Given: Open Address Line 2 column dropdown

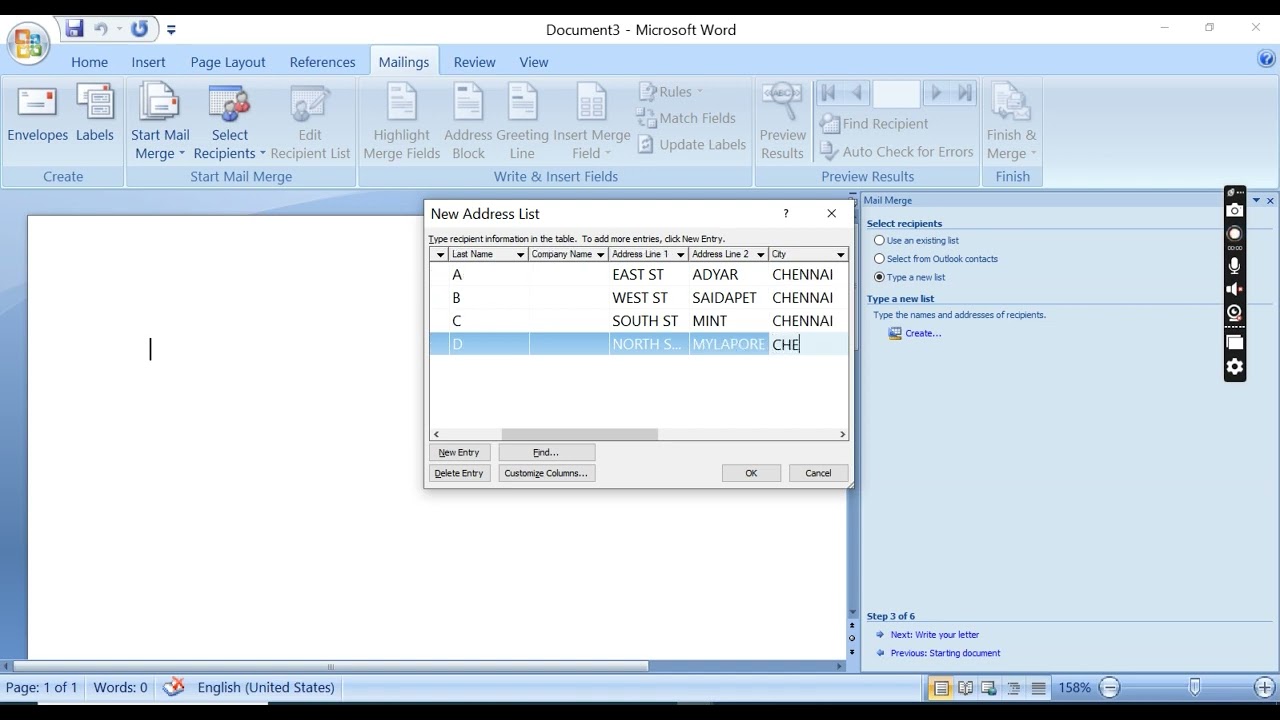Looking at the screenshot, I should coord(760,255).
